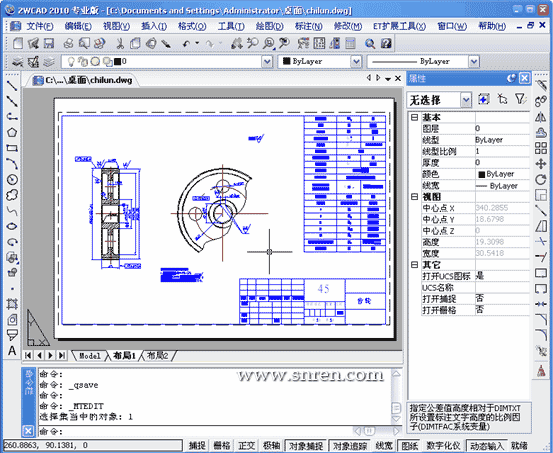Screen dimensions: 553x453
Task: Go to the last layout tab with the skip-to-end arrow
Action: point(62,355)
